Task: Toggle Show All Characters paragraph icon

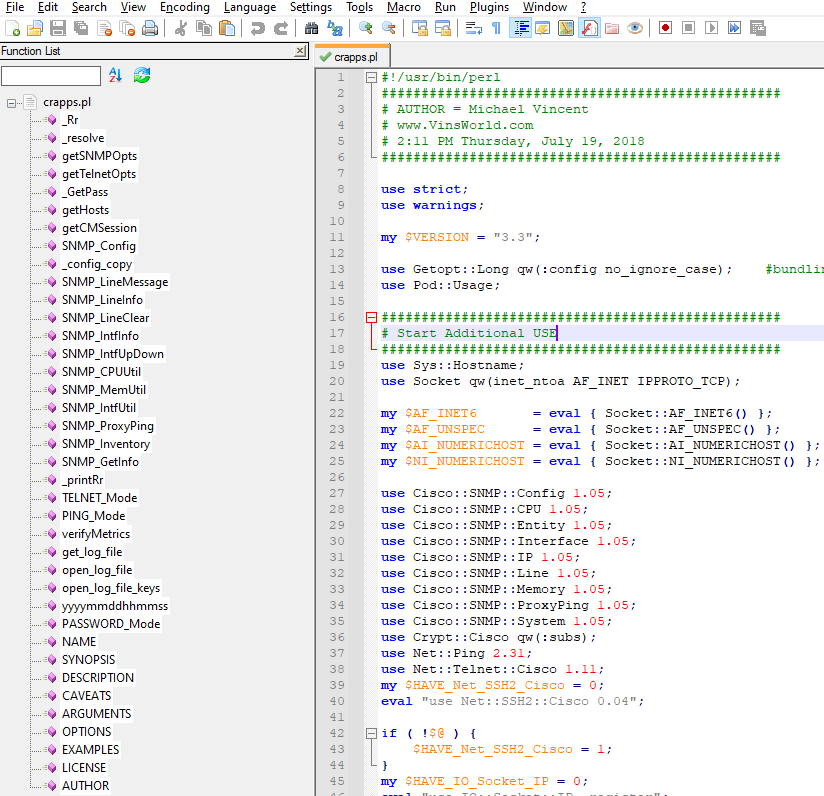Action: (x=496, y=28)
